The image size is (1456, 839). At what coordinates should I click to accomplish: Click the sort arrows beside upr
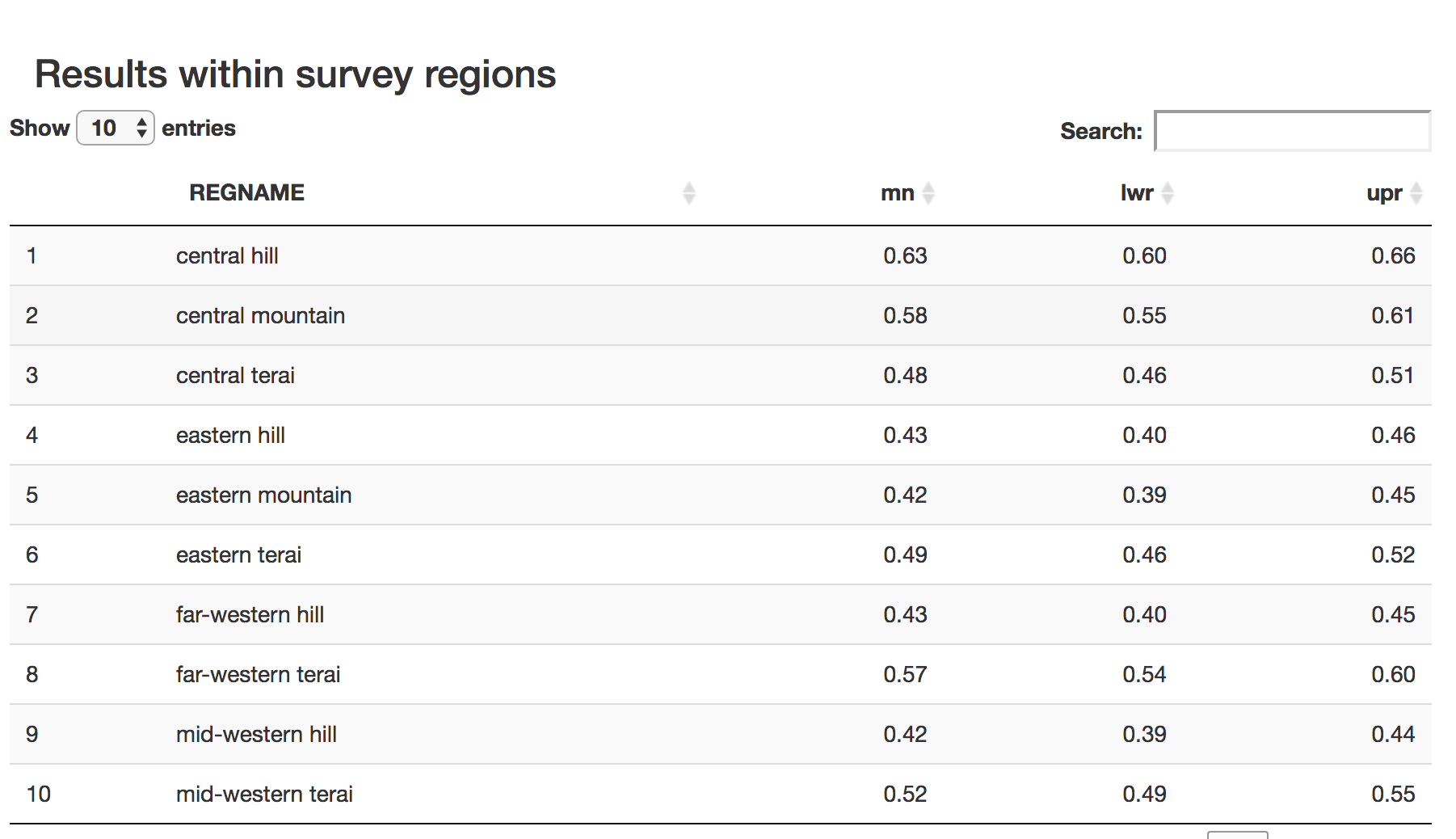coord(1416,193)
